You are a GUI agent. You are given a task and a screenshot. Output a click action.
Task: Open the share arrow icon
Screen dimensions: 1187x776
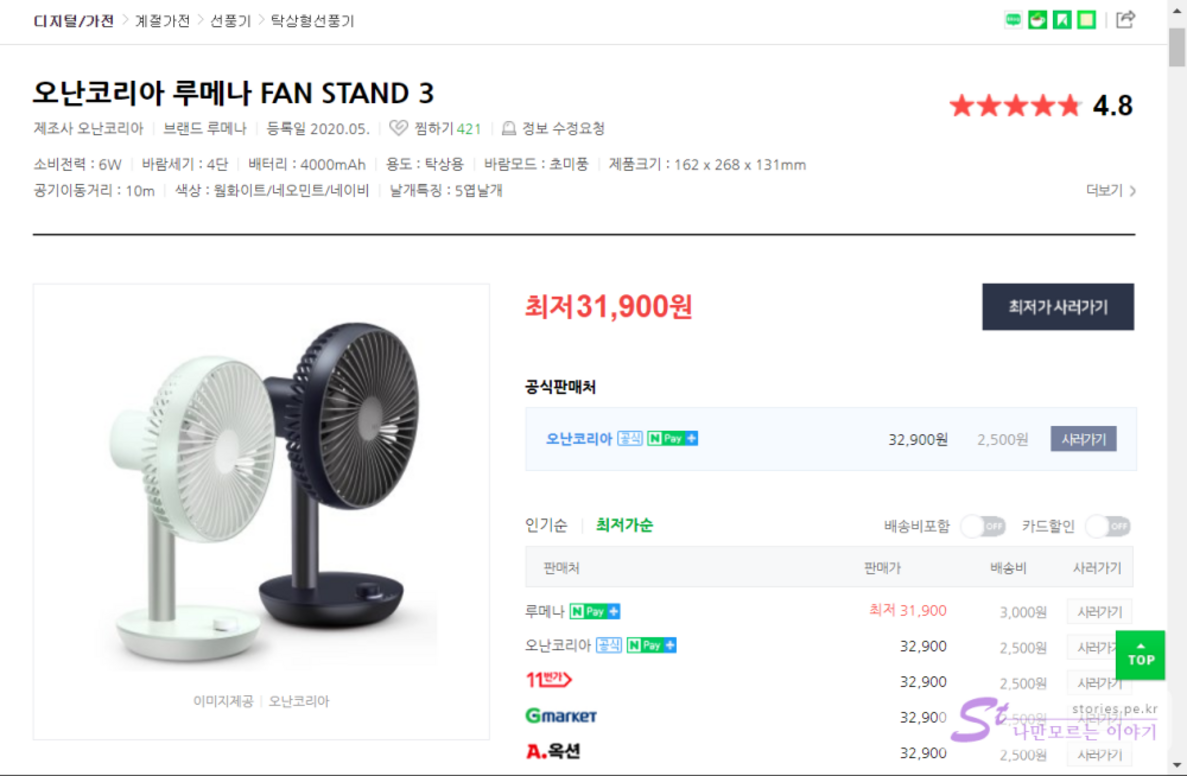(x=1125, y=20)
